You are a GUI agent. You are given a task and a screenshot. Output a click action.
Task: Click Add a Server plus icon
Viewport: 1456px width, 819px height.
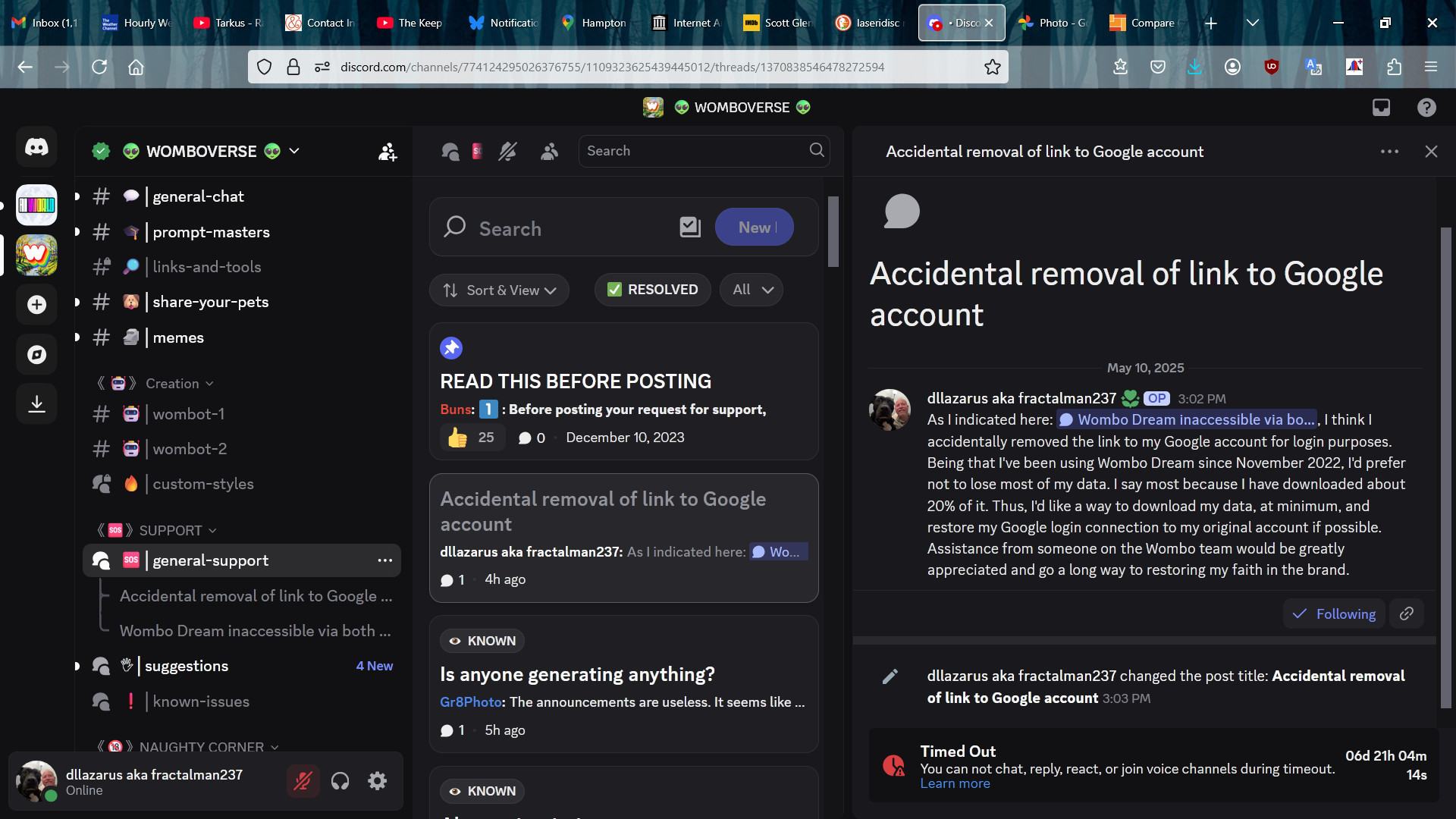pos(36,305)
